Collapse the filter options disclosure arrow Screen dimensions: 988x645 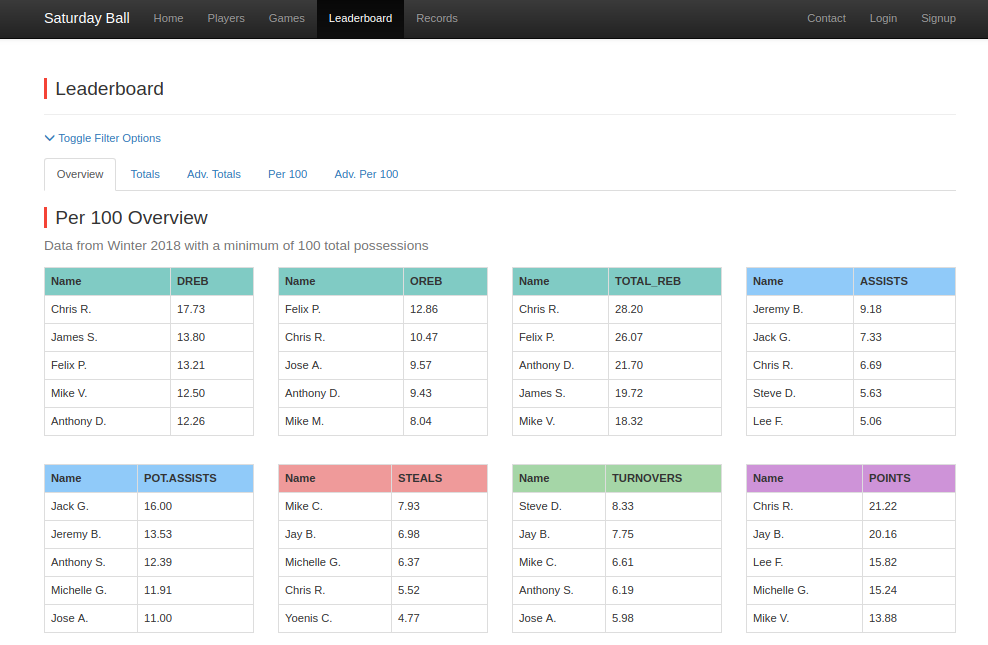click(50, 138)
